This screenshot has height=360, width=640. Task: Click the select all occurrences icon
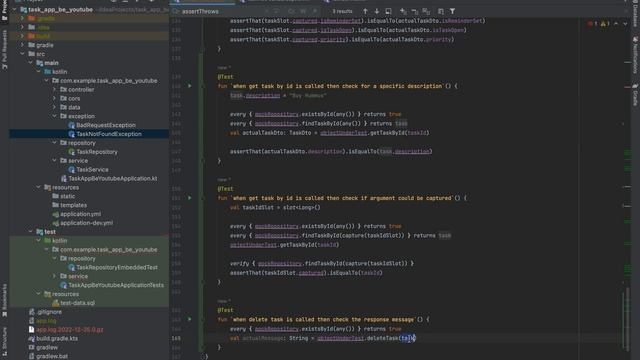(426, 11)
